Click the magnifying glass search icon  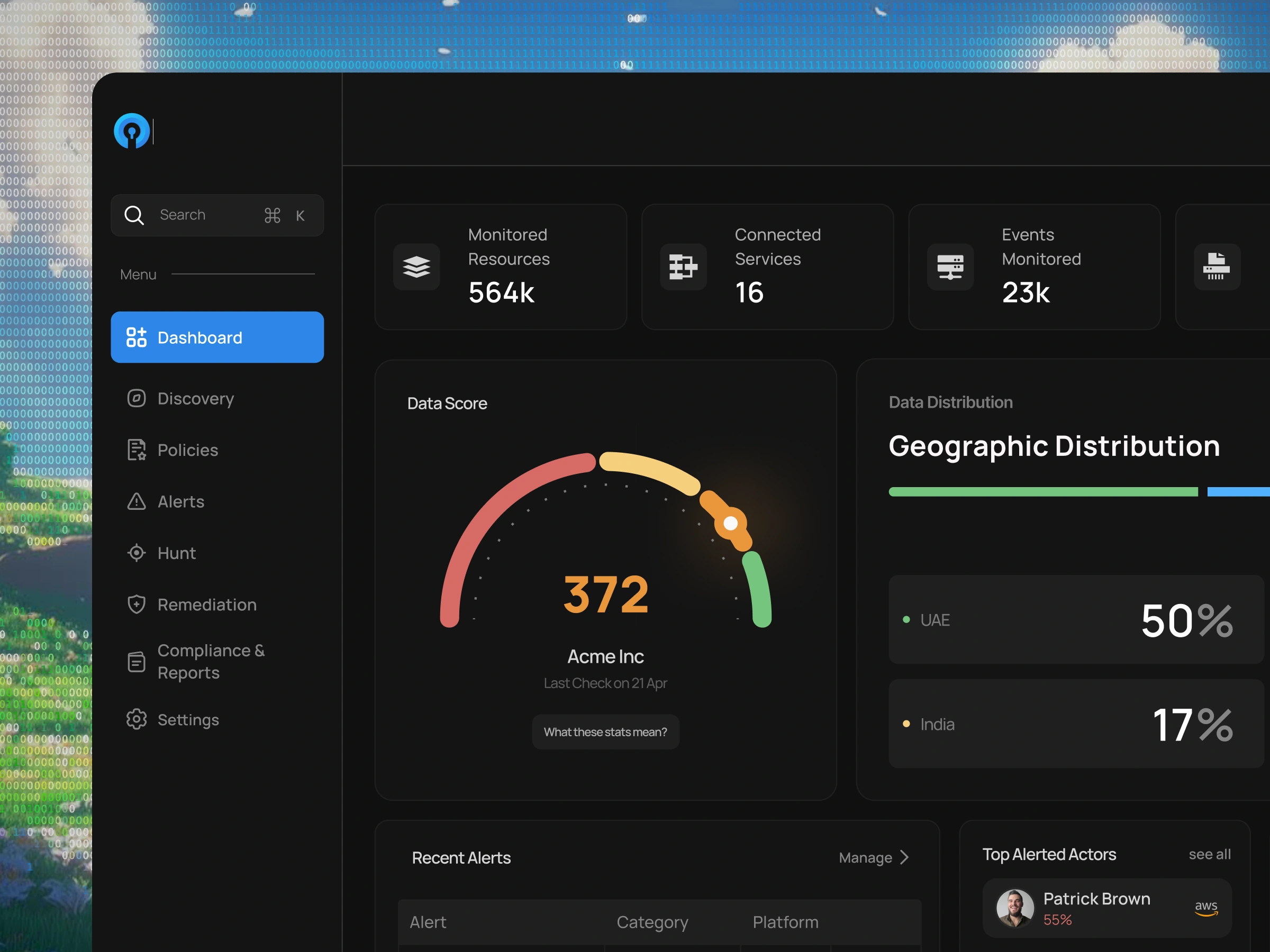(134, 215)
